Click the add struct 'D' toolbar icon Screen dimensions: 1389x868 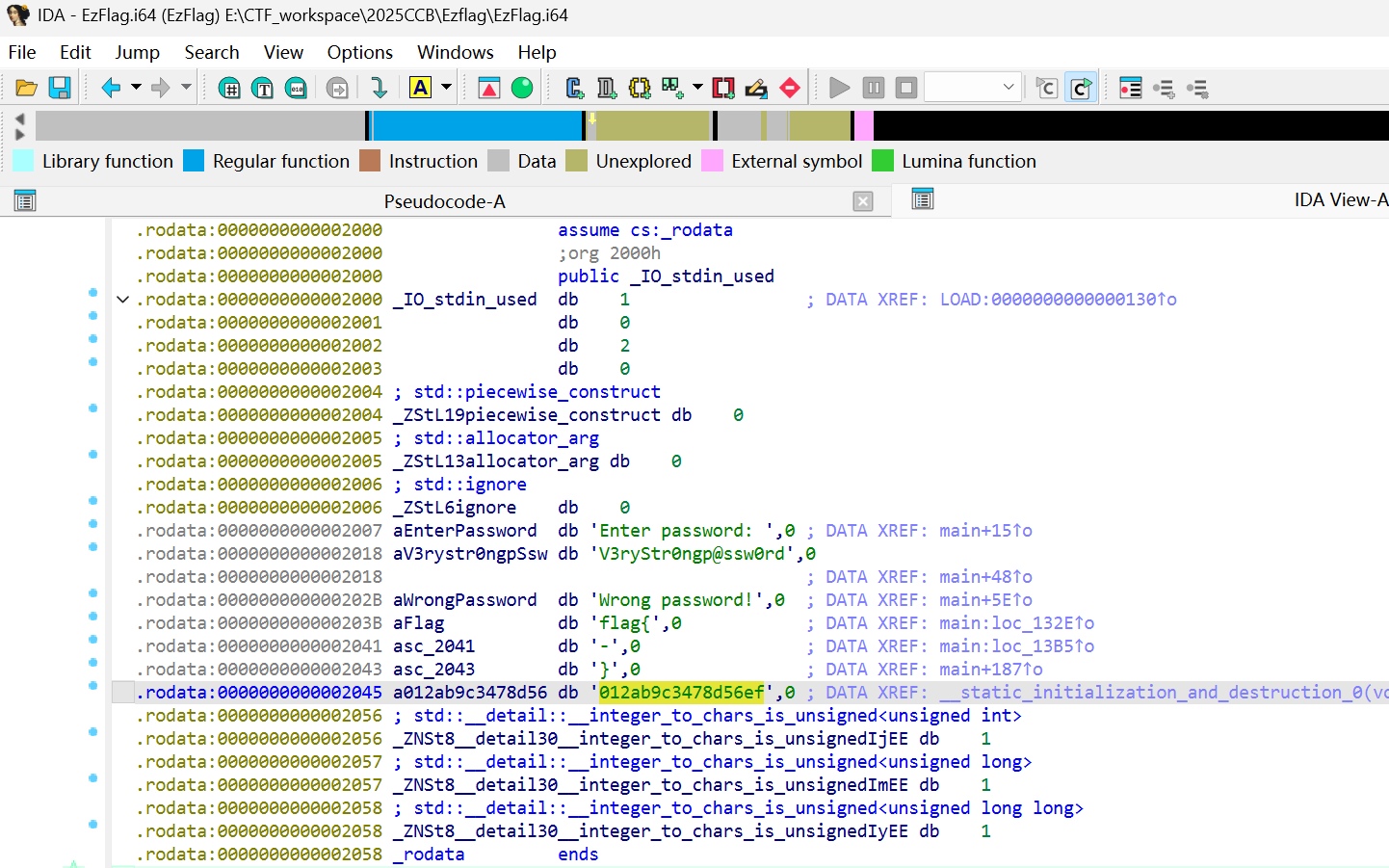point(607,89)
